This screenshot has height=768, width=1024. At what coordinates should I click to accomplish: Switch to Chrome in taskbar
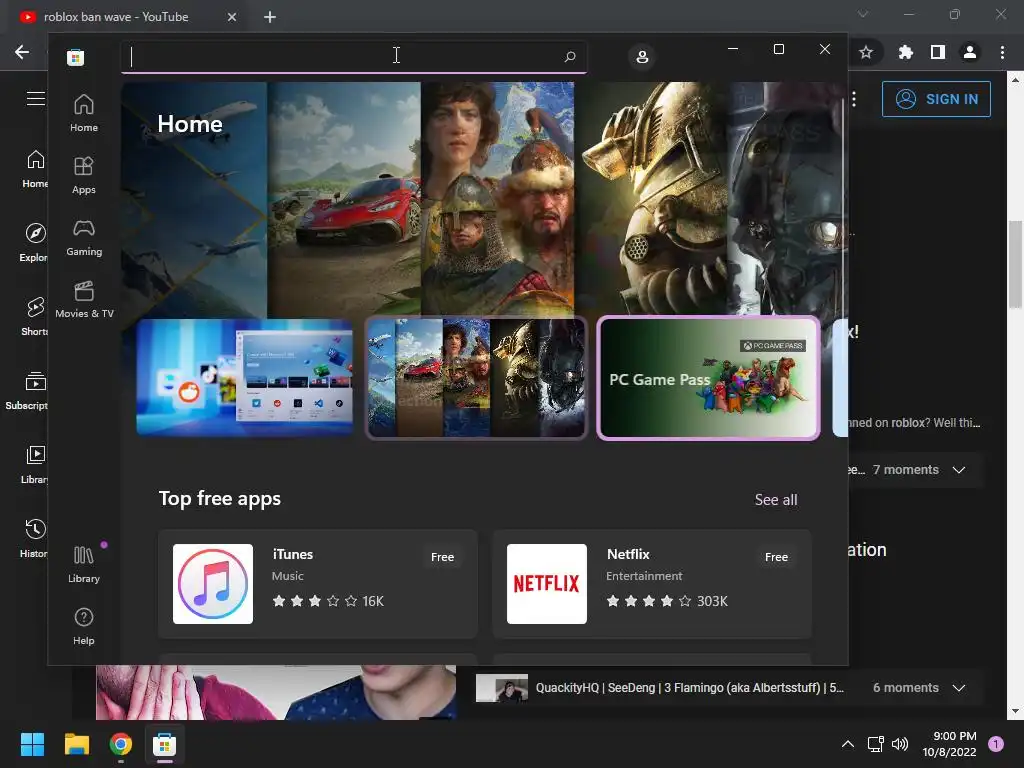coord(121,744)
